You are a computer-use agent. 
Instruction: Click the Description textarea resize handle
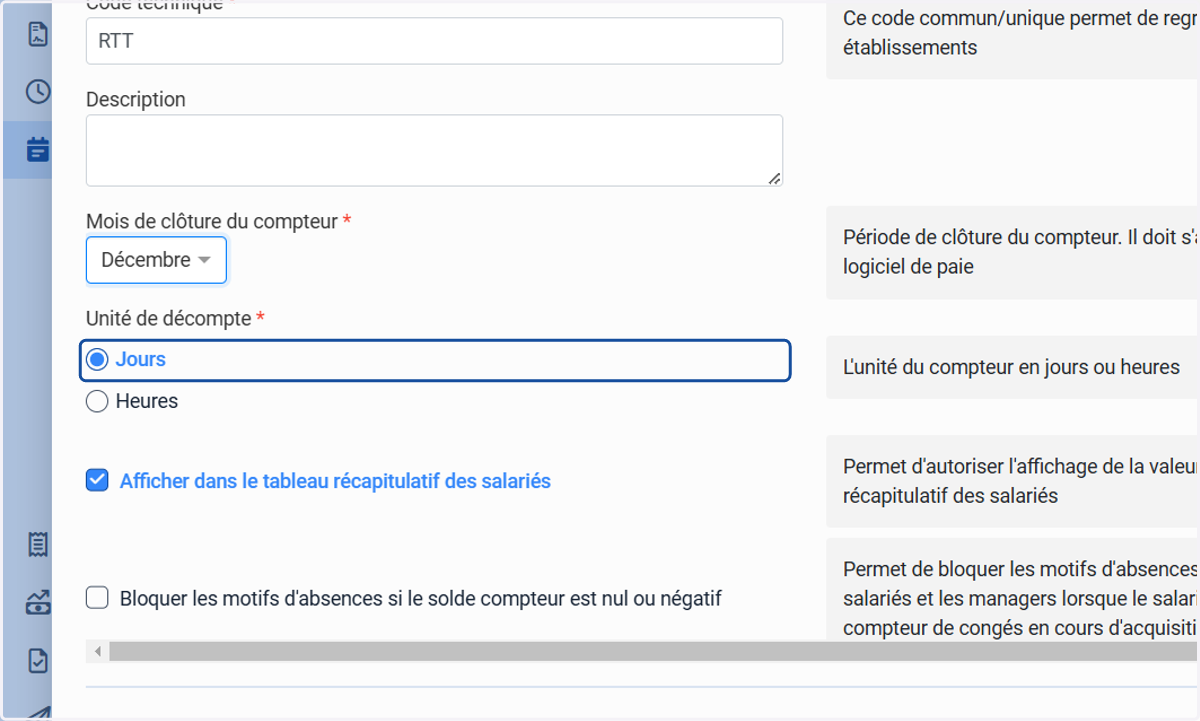click(775, 178)
